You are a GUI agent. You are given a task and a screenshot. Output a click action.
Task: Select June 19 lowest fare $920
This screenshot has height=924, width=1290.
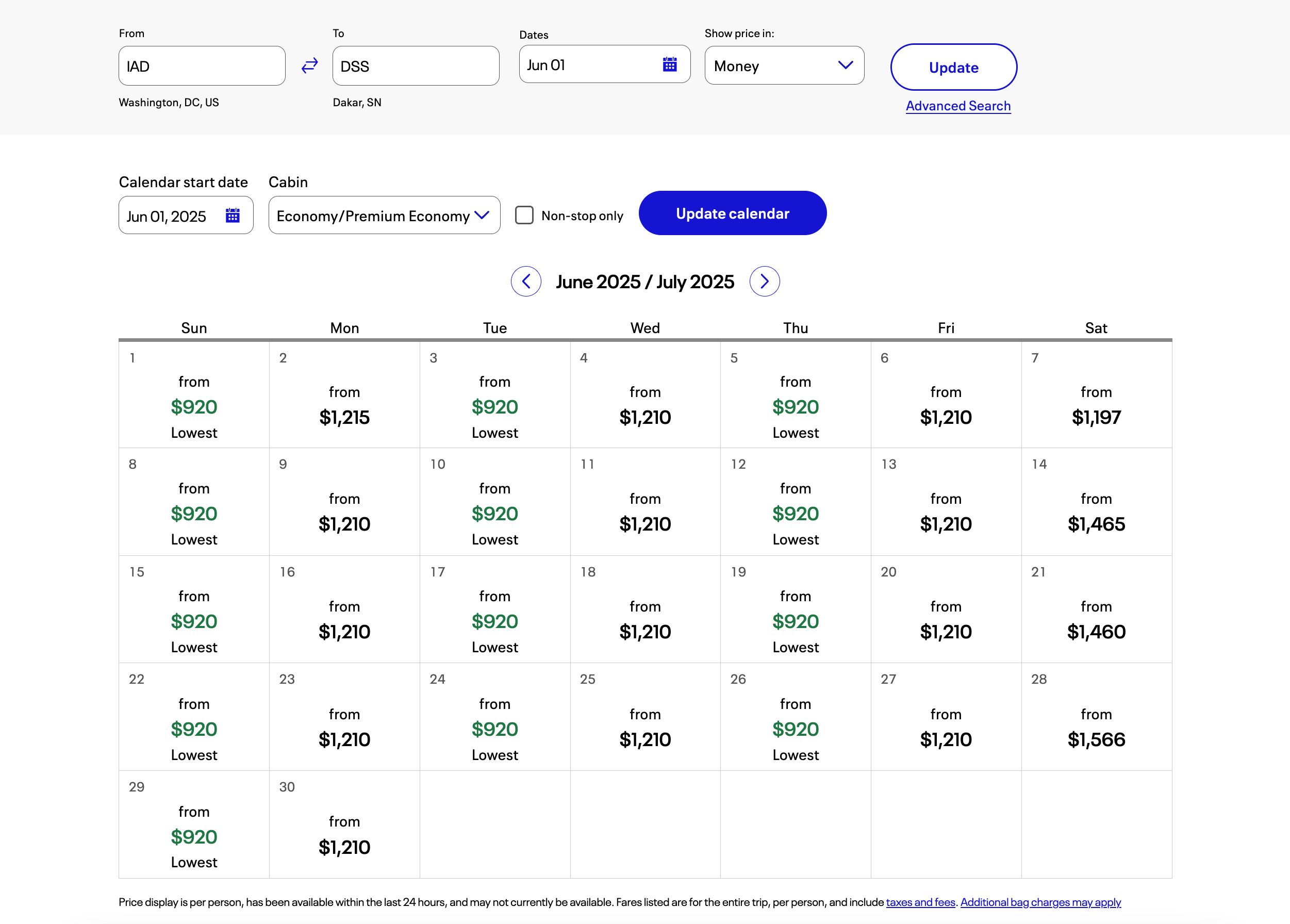795,609
